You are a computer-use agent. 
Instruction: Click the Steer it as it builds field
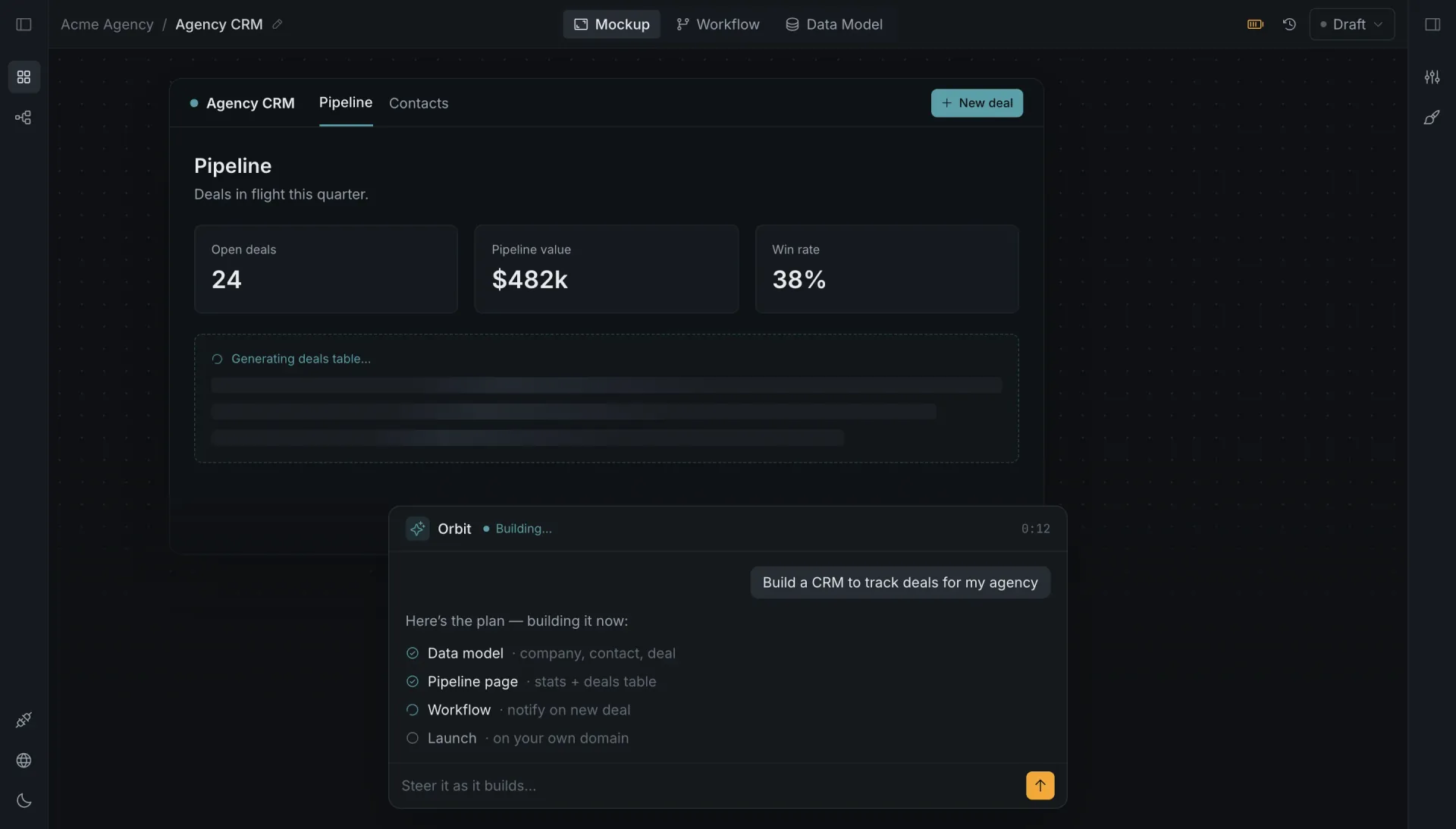(x=709, y=786)
